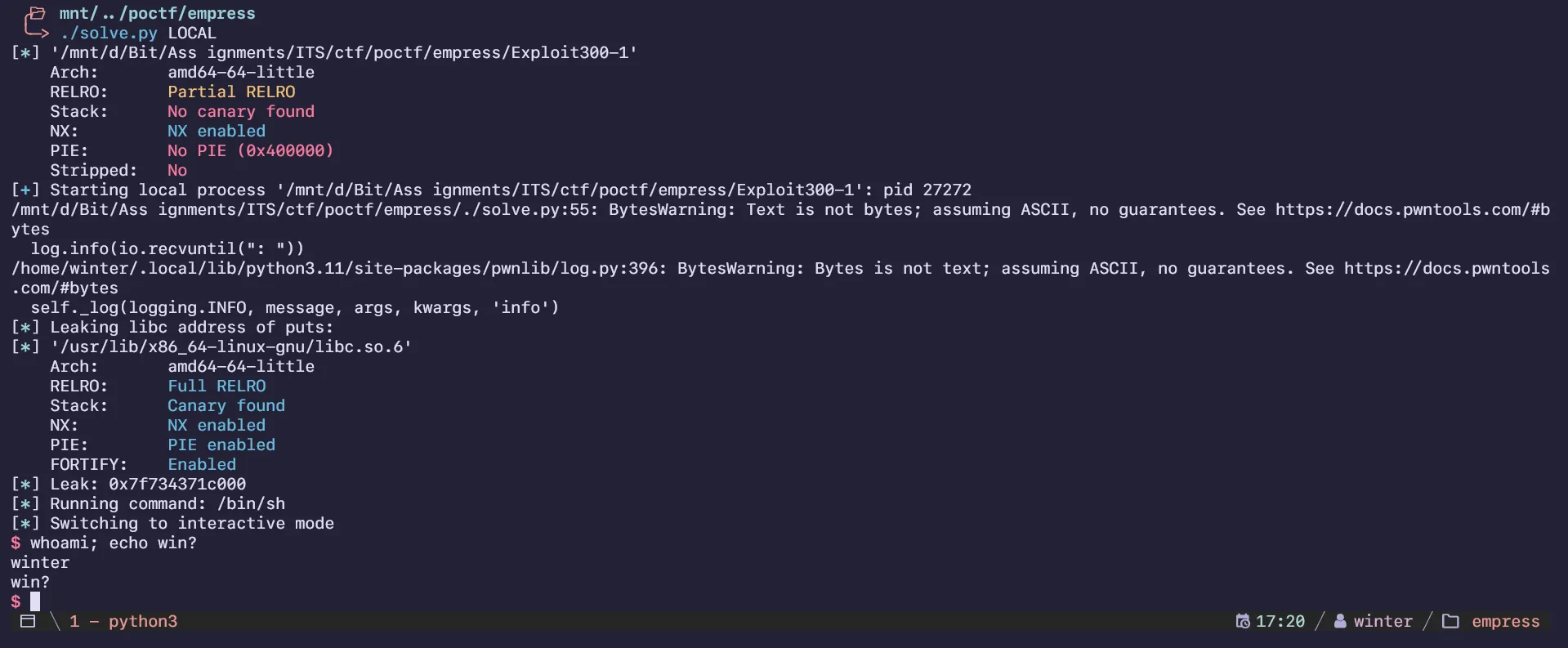The height and width of the screenshot is (648, 1568).
Task: Click the "No canary found" text
Action: tap(241, 112)
